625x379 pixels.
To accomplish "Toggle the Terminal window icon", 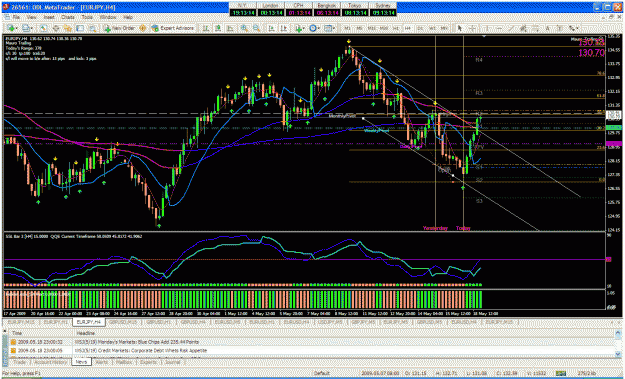I will coord(80,28).
